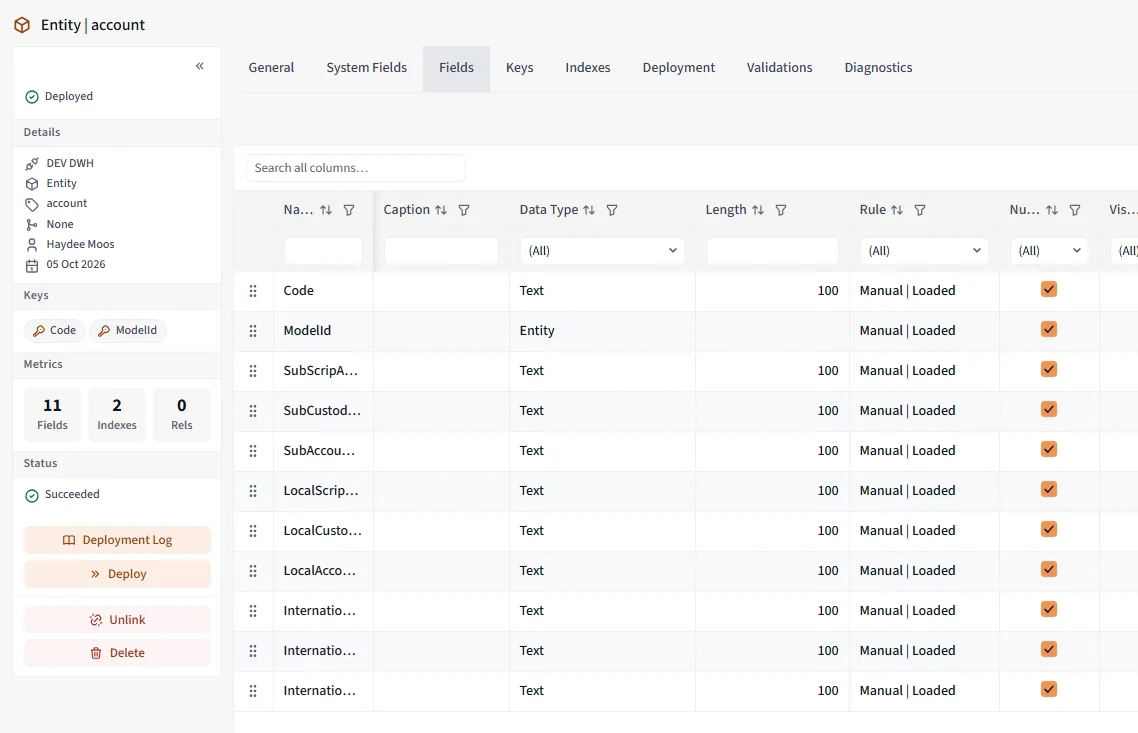
Task: Select the Fields tab
Action: (456, 67)
